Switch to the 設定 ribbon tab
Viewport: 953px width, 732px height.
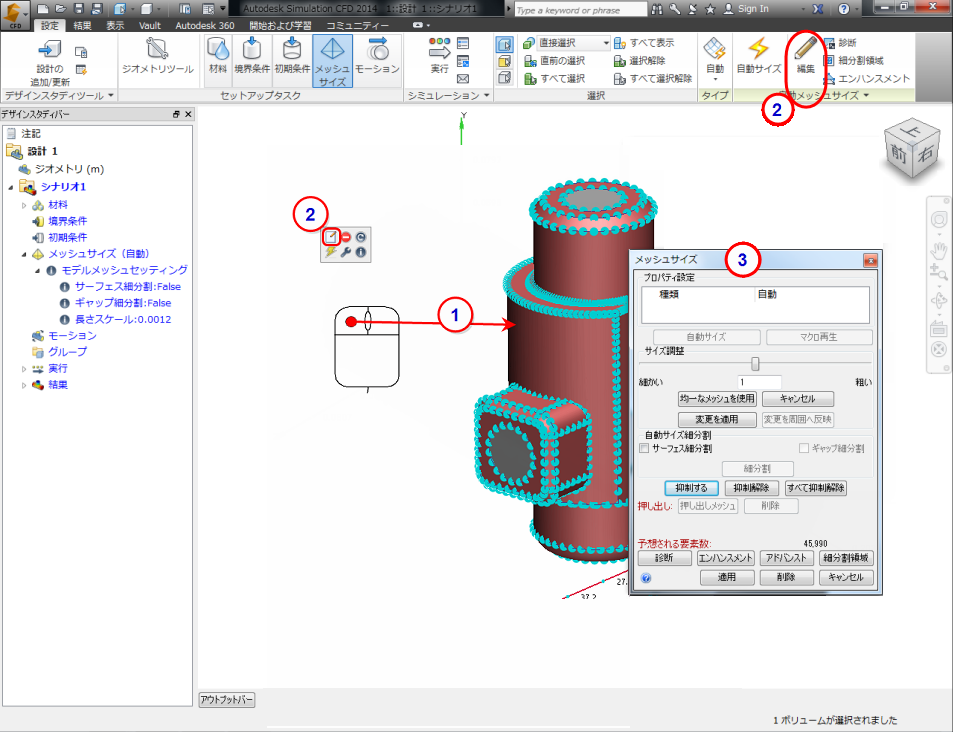[x=50, y=26]
